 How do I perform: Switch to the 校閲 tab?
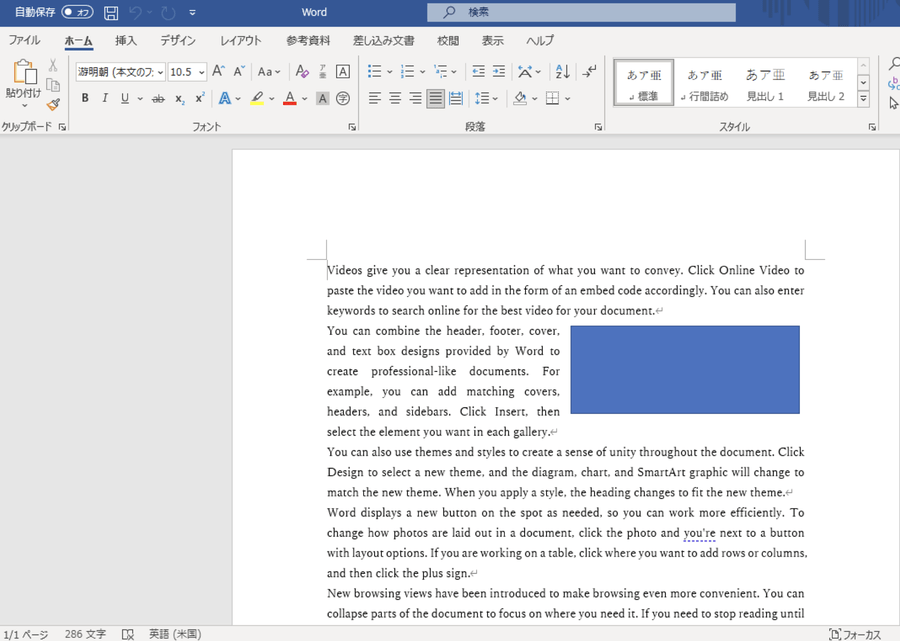(448, 40)
